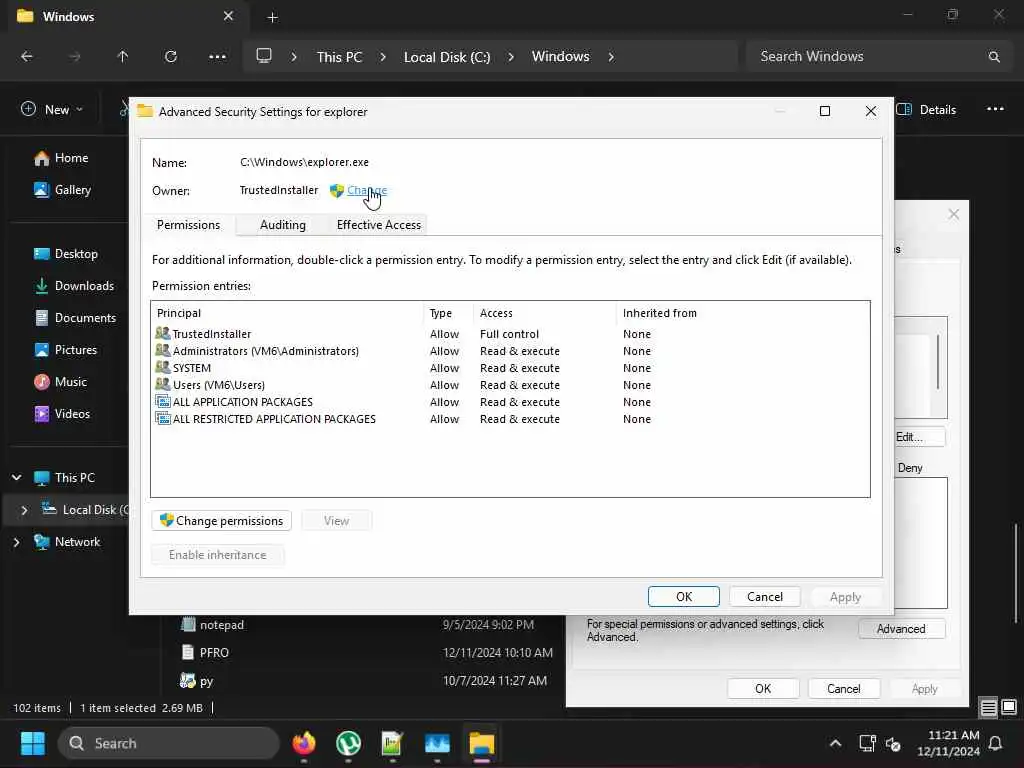Switch to large thumbnails view icon
This screenshot has width=1024, height=768.
[1009, 707]
